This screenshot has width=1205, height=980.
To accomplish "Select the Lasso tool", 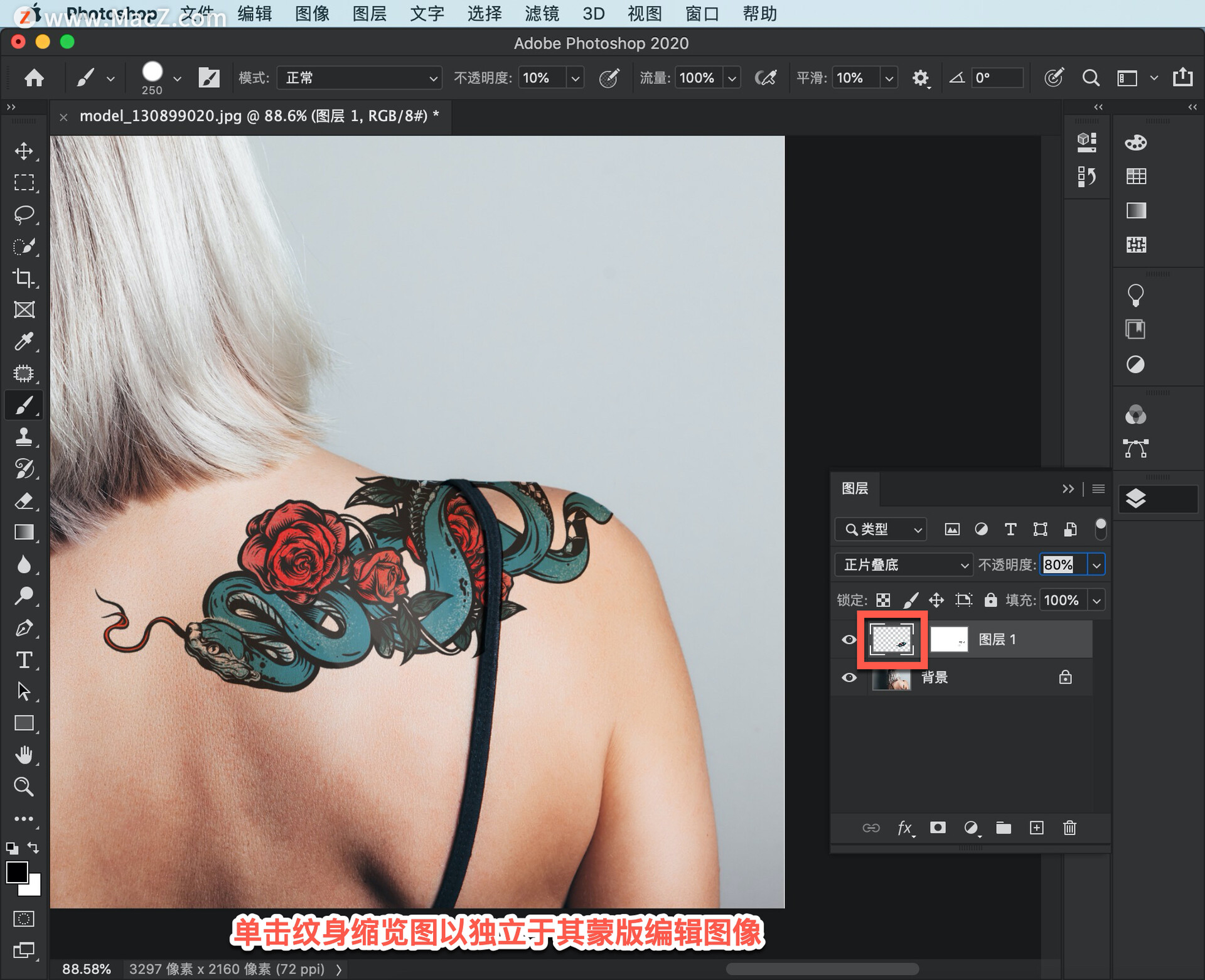I will (24, 214).
